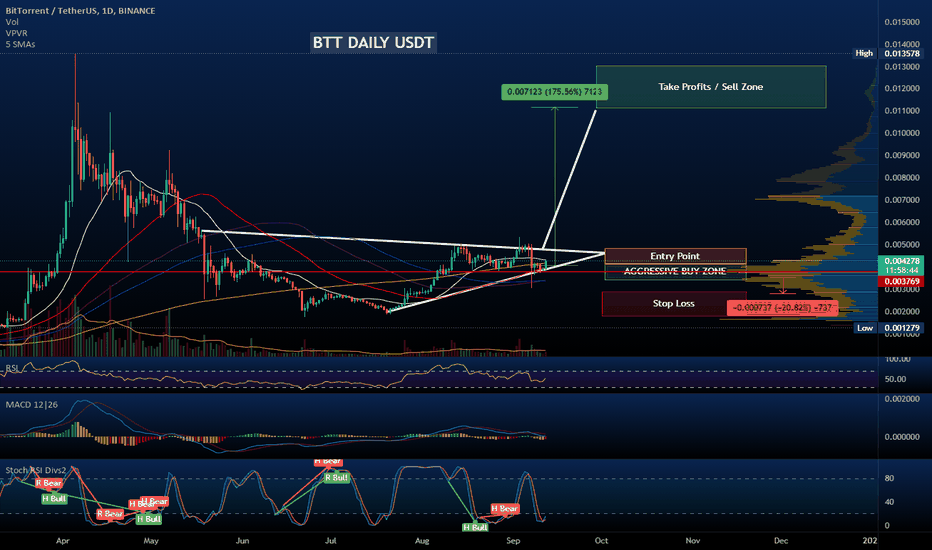Click the BTT DAILY USDT text annotation
Screen dimensions: 932x550
tap(373, 43)
